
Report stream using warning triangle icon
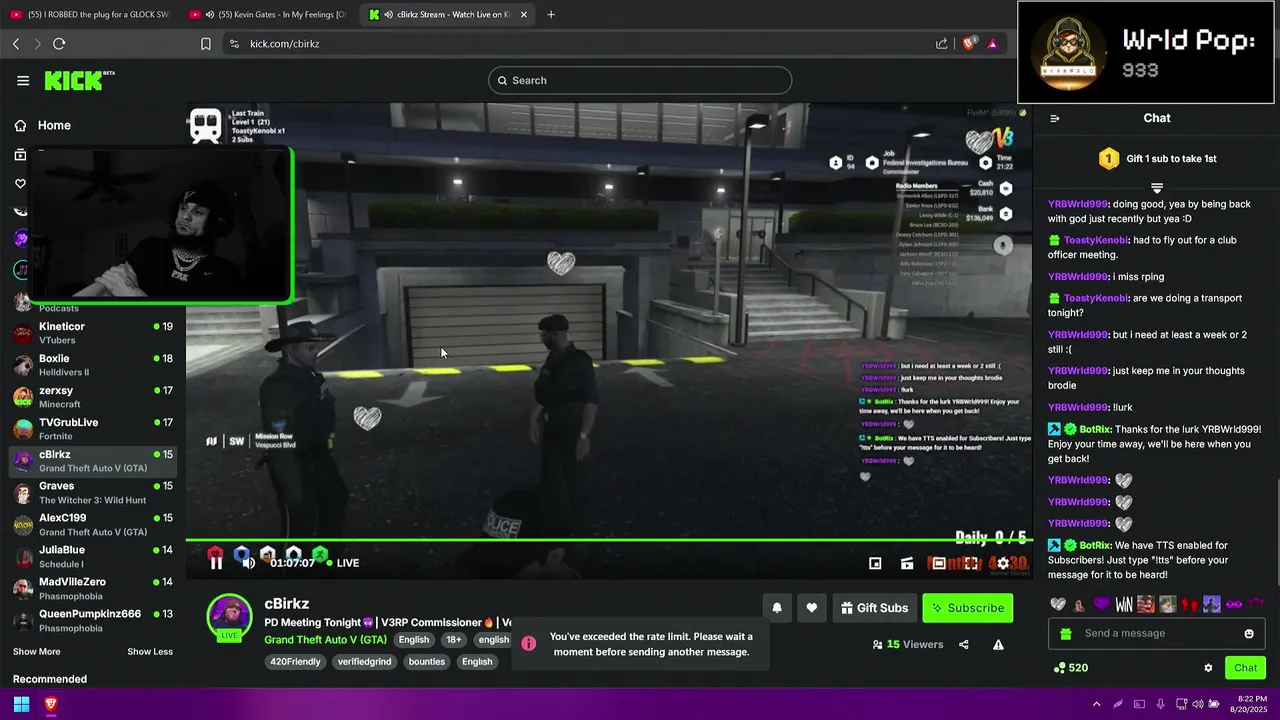pos(998,645)
